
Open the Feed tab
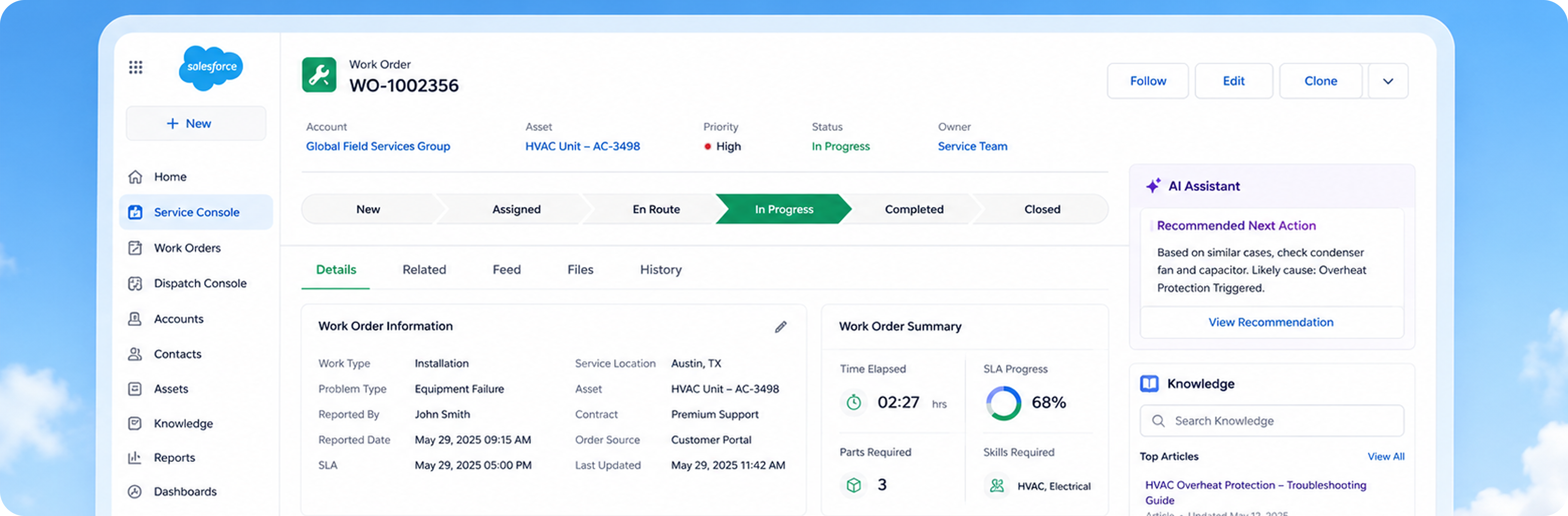click(507, 270)
